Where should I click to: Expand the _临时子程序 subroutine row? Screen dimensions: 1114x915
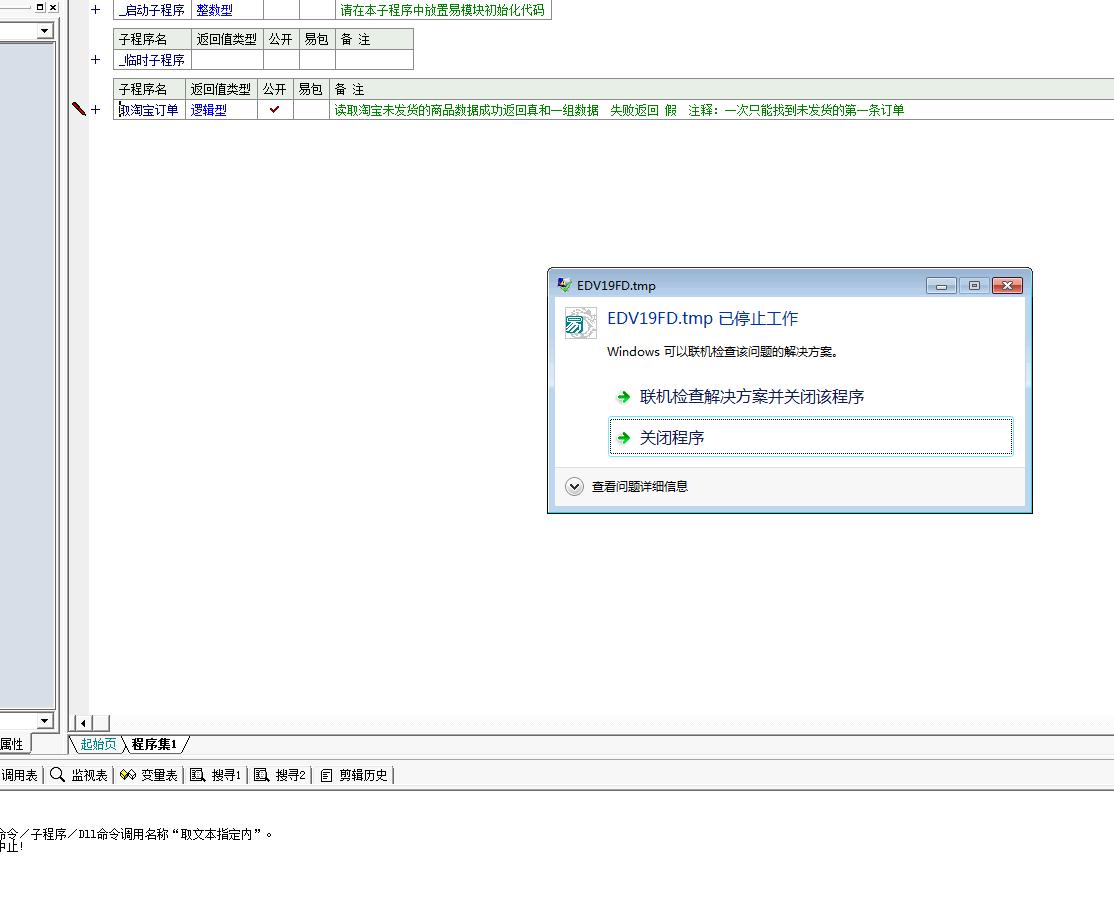tap(96, 60)
